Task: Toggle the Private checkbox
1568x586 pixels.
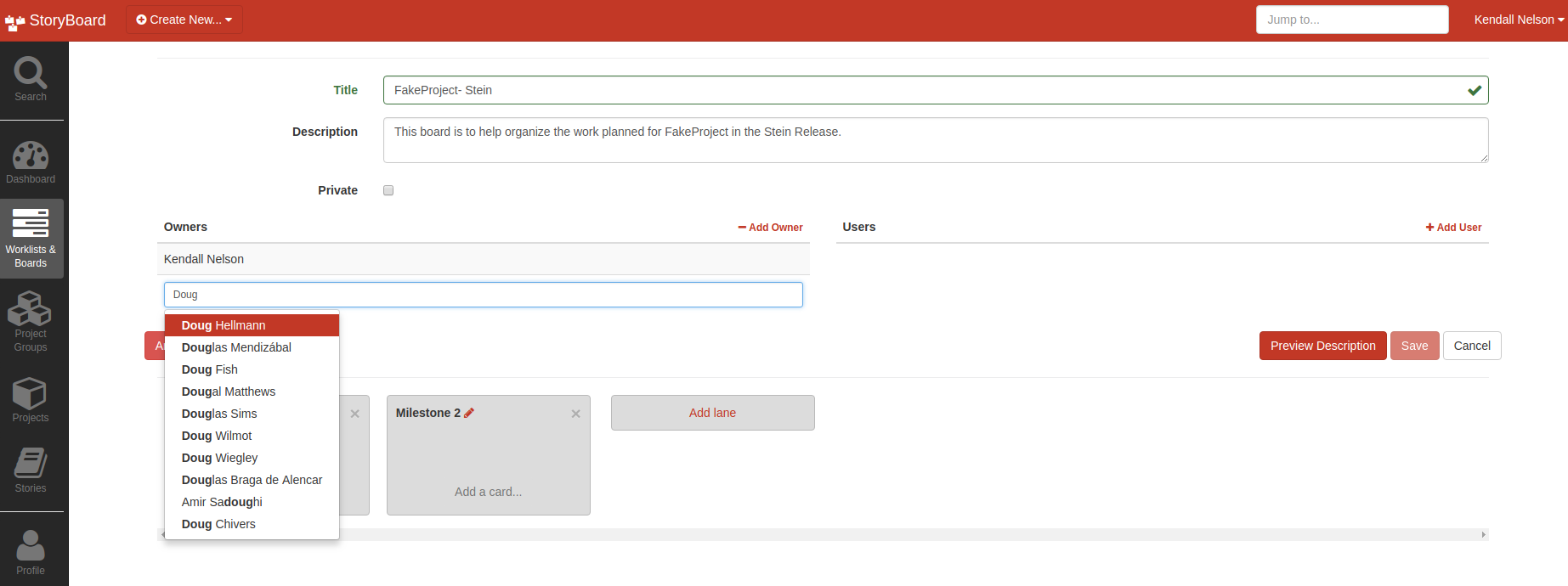Action: point(388,190)
